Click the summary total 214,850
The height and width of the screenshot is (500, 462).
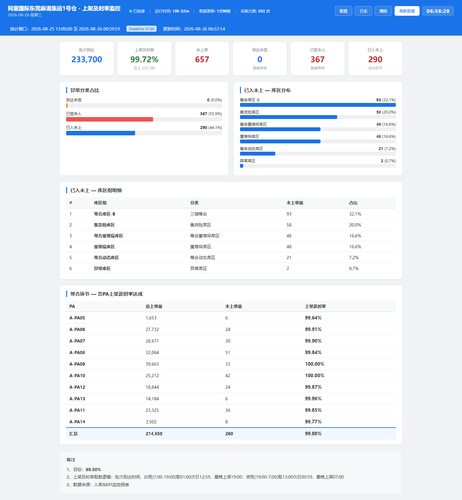click(154, 434)
